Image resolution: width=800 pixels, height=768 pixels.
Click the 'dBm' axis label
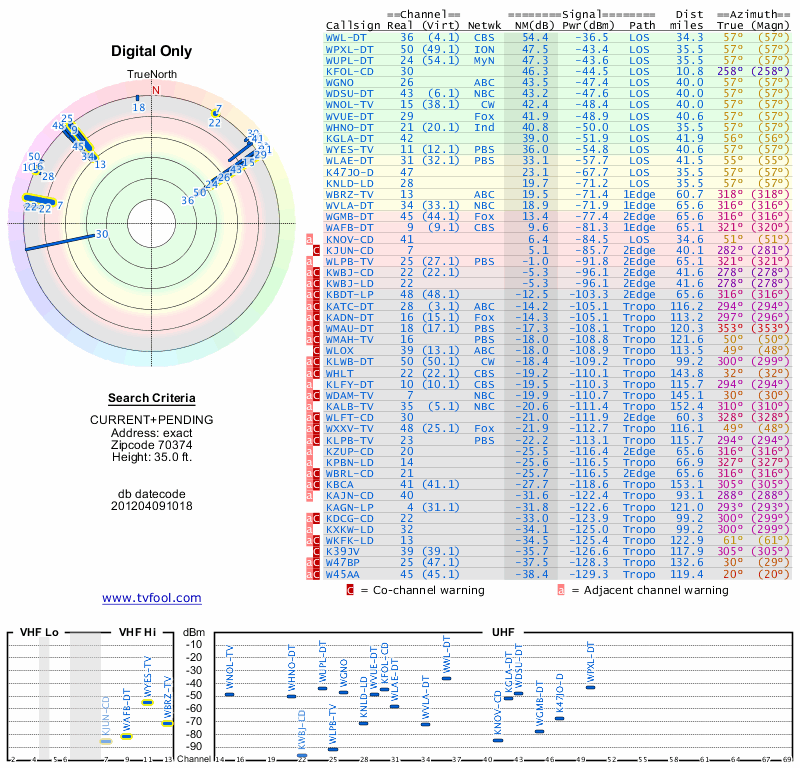tap(194, 632)
